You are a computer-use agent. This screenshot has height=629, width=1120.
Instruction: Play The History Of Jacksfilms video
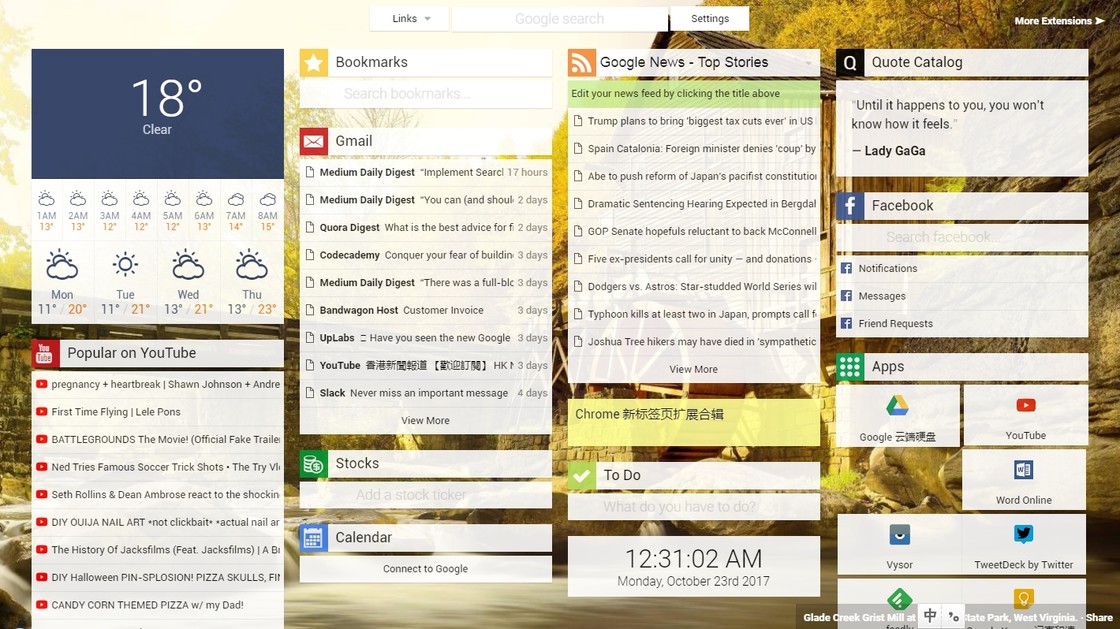coord(157,550)
